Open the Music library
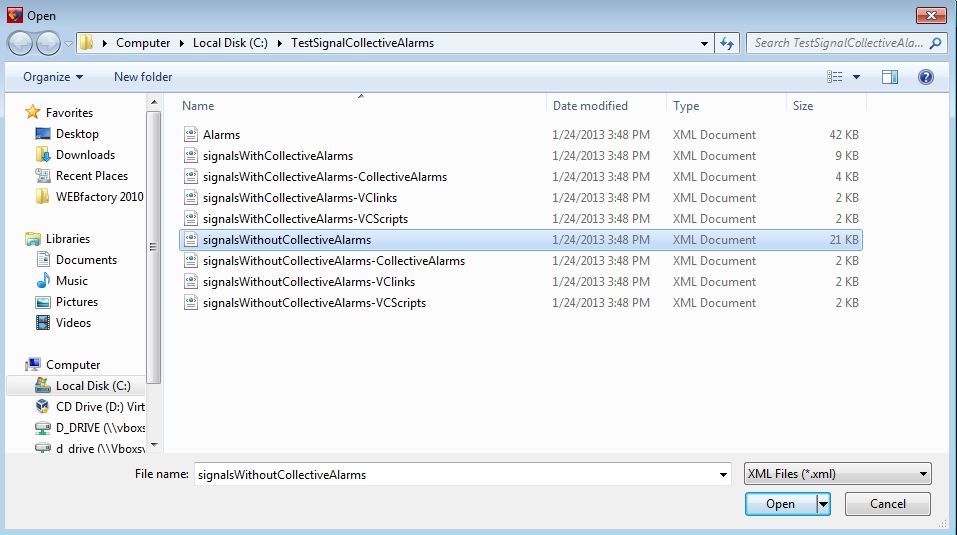Image resolution: width=957 pixels, height=535 pixels. point(62,281)
